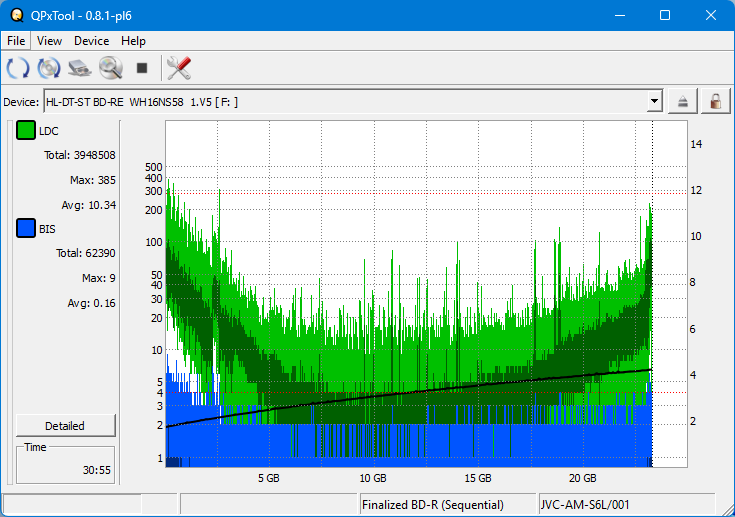Toggle the drive lock padlock icon

tap(715, 101)
